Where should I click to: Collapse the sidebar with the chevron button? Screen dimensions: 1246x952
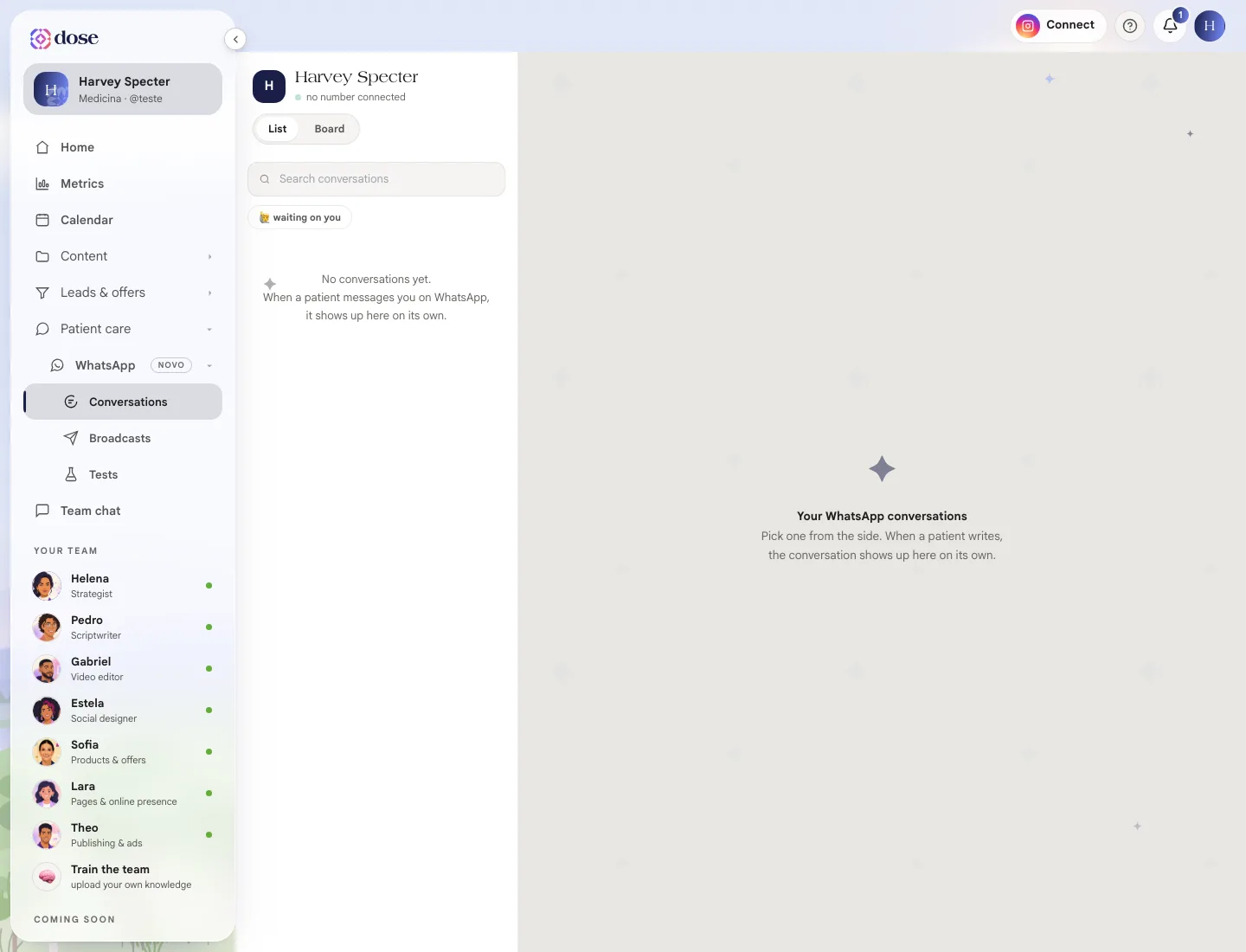click(235, 39)
